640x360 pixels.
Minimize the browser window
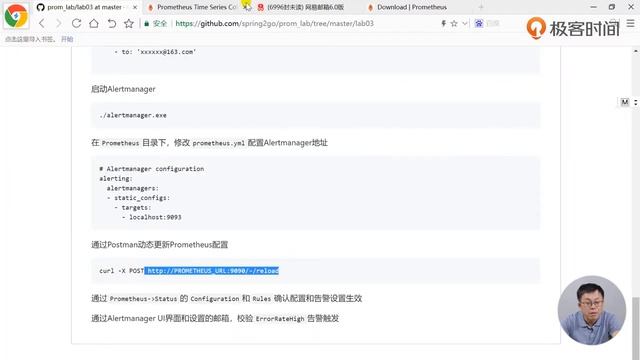[x=593, y=7]
